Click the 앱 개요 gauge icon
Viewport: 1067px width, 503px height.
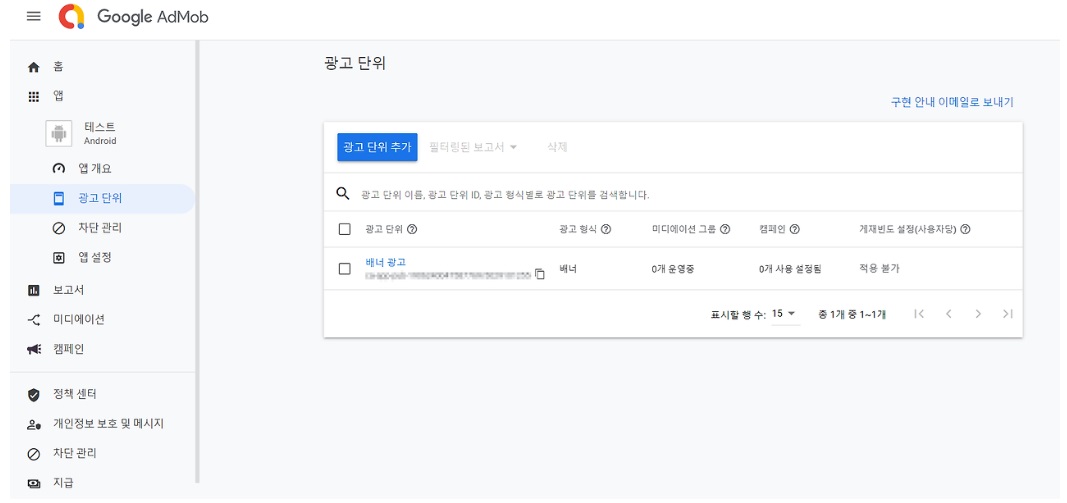click(x=59, y=169)
